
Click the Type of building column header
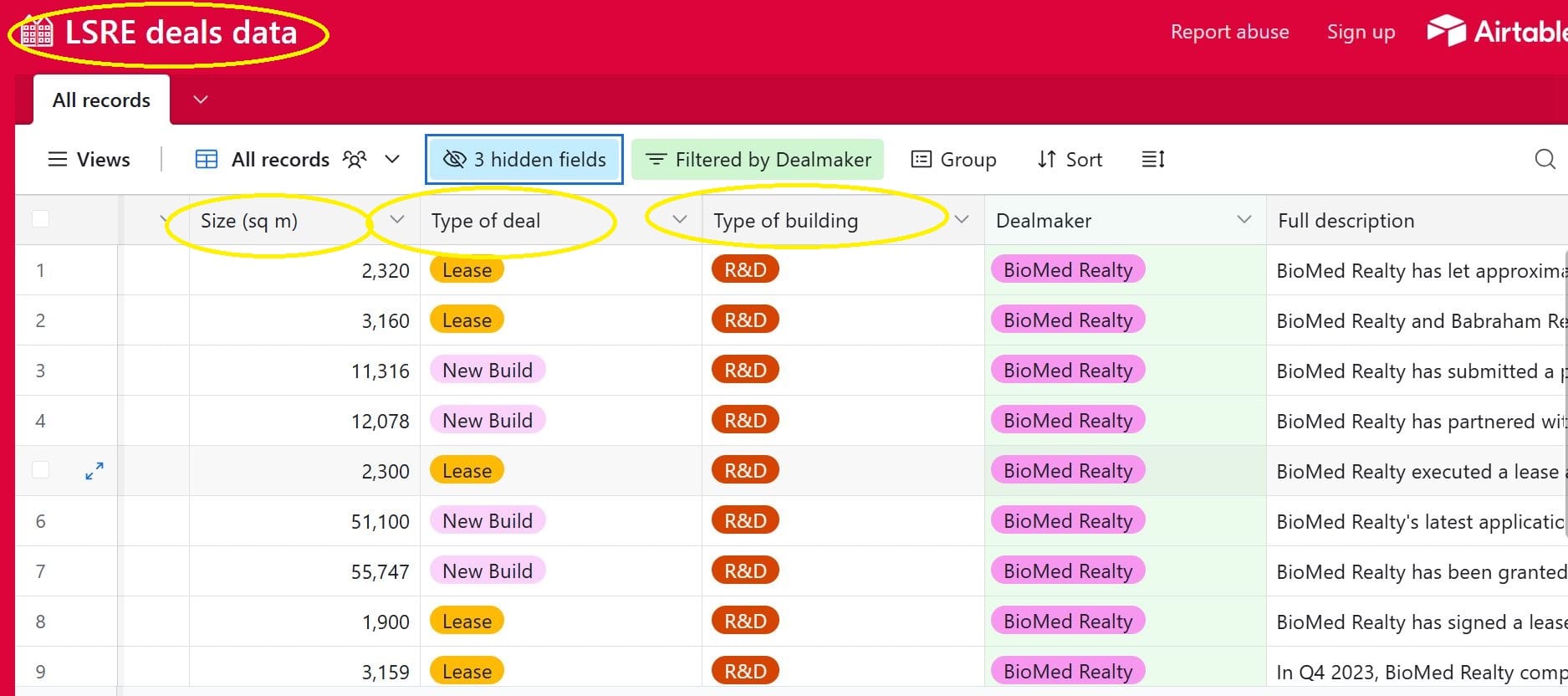[843, 220]
